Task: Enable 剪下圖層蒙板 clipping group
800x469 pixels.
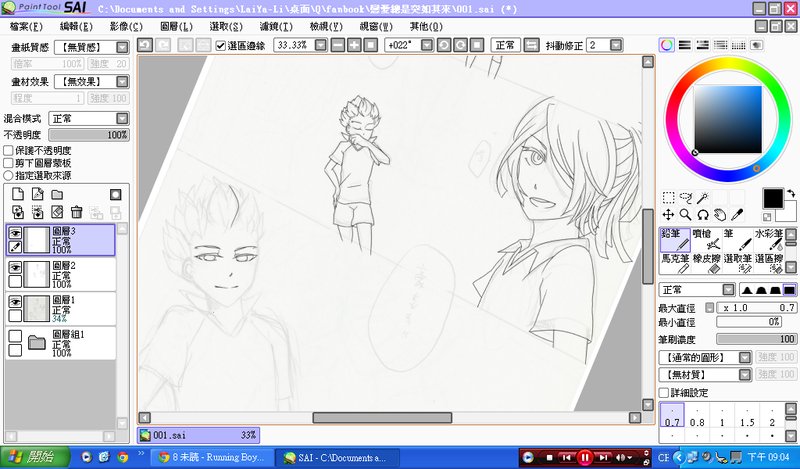Action: [x=8, y=163]
